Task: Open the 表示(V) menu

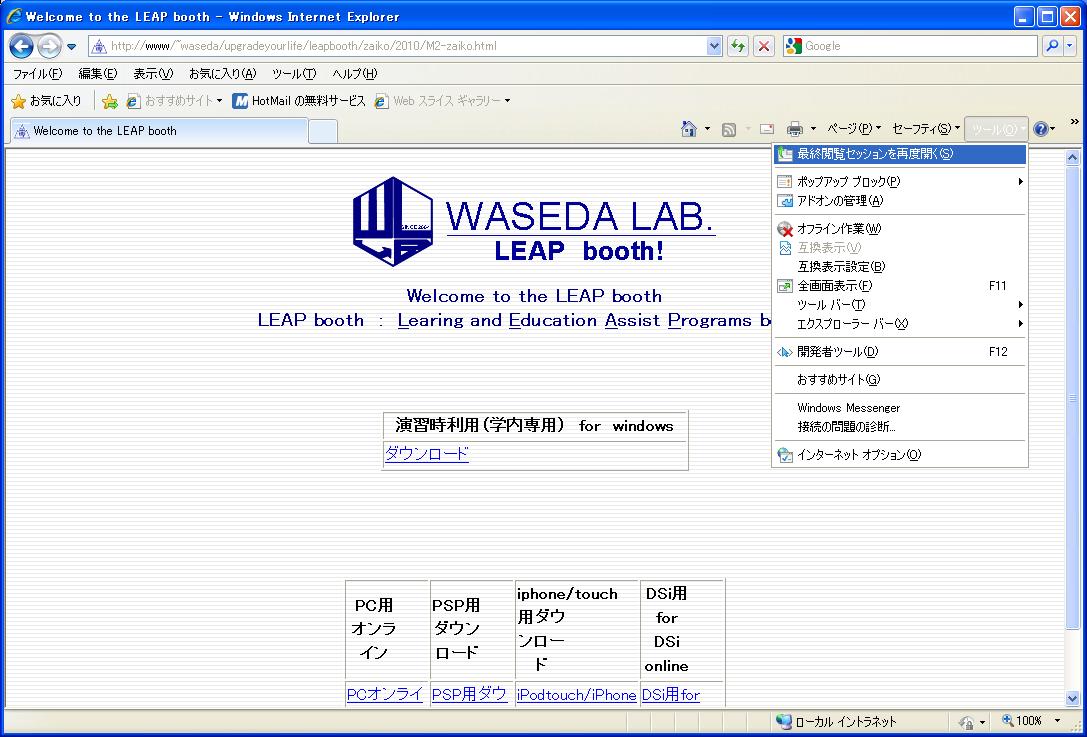Action: tap(153, 73)
